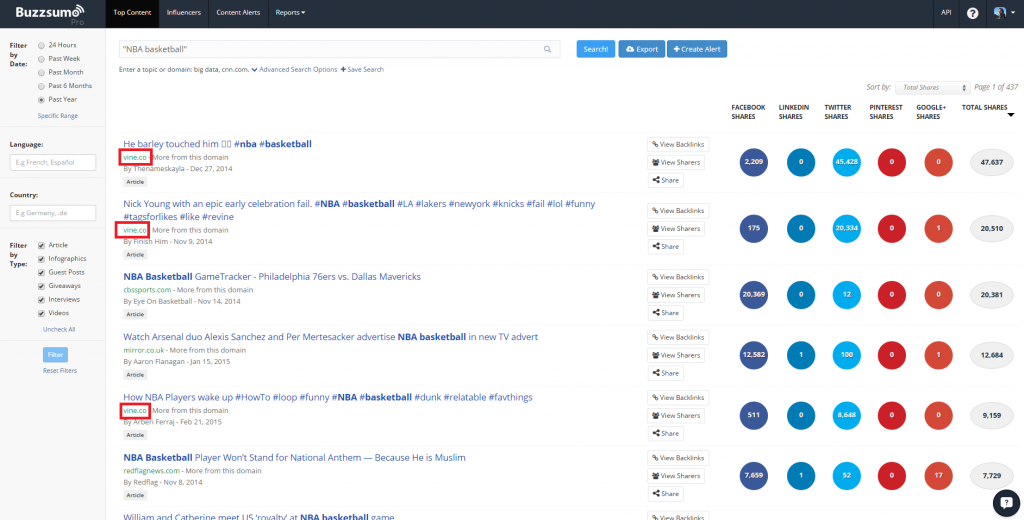Click the LinkedIn shares circle in the mirror.co.uk row
1024x520 pixels.
tap(801, 355)
